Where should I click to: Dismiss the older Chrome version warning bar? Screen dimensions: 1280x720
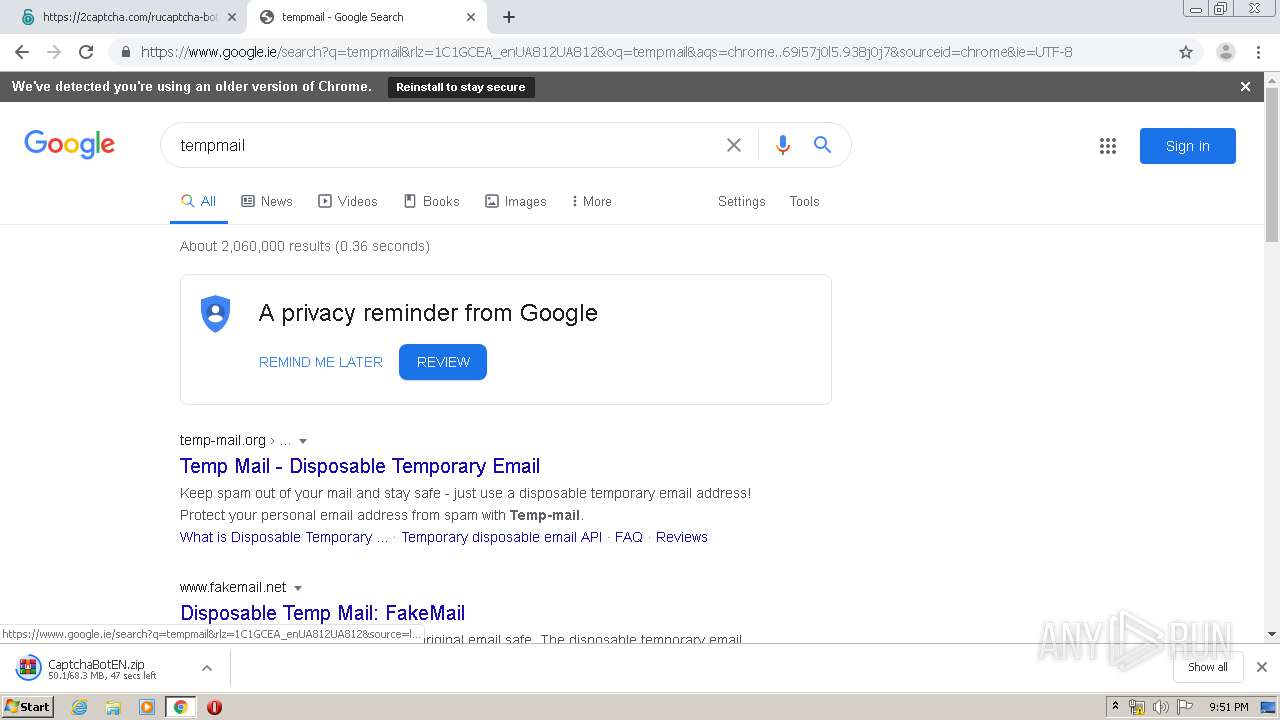coord(1245,87)
